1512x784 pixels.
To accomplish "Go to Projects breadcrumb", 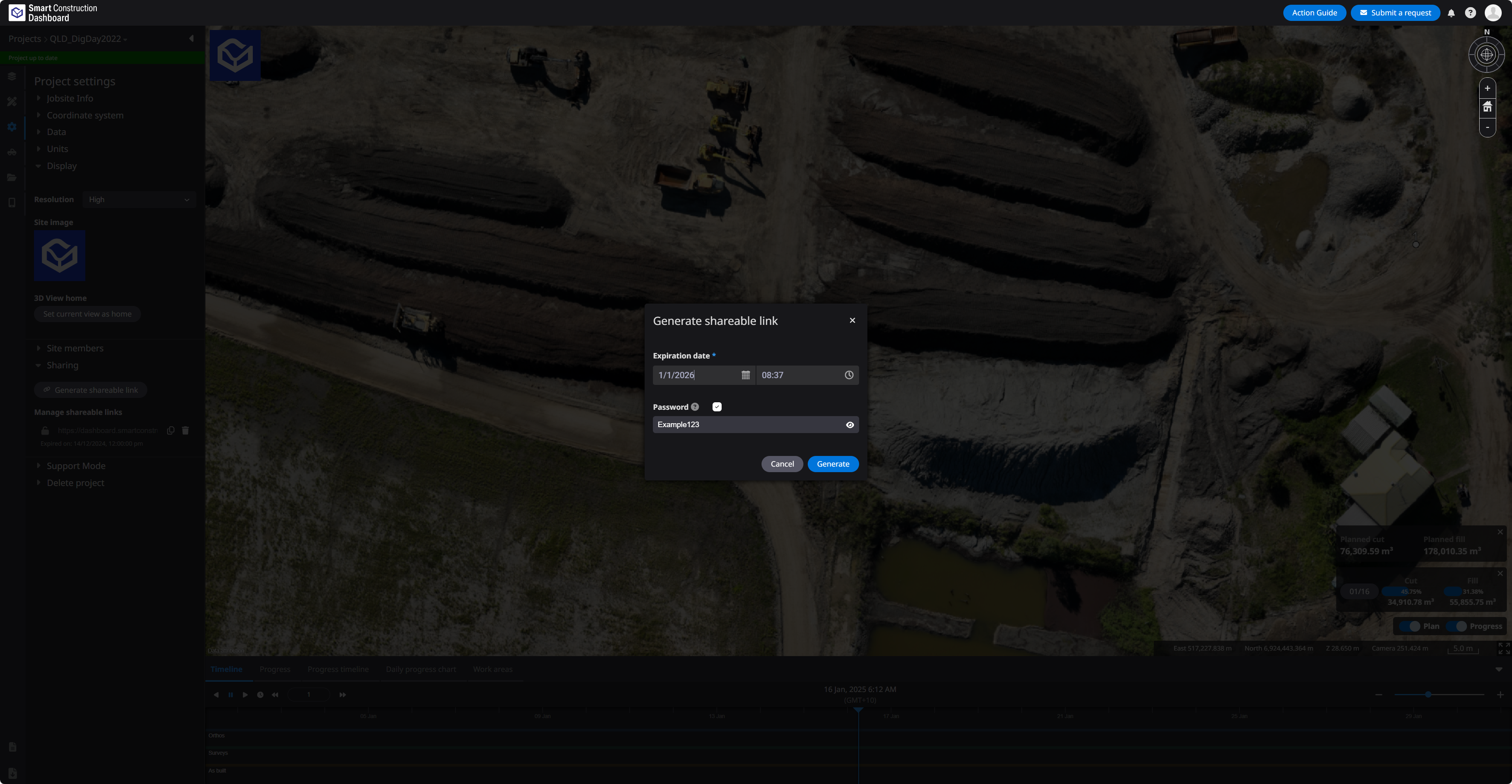I will 24,39.
